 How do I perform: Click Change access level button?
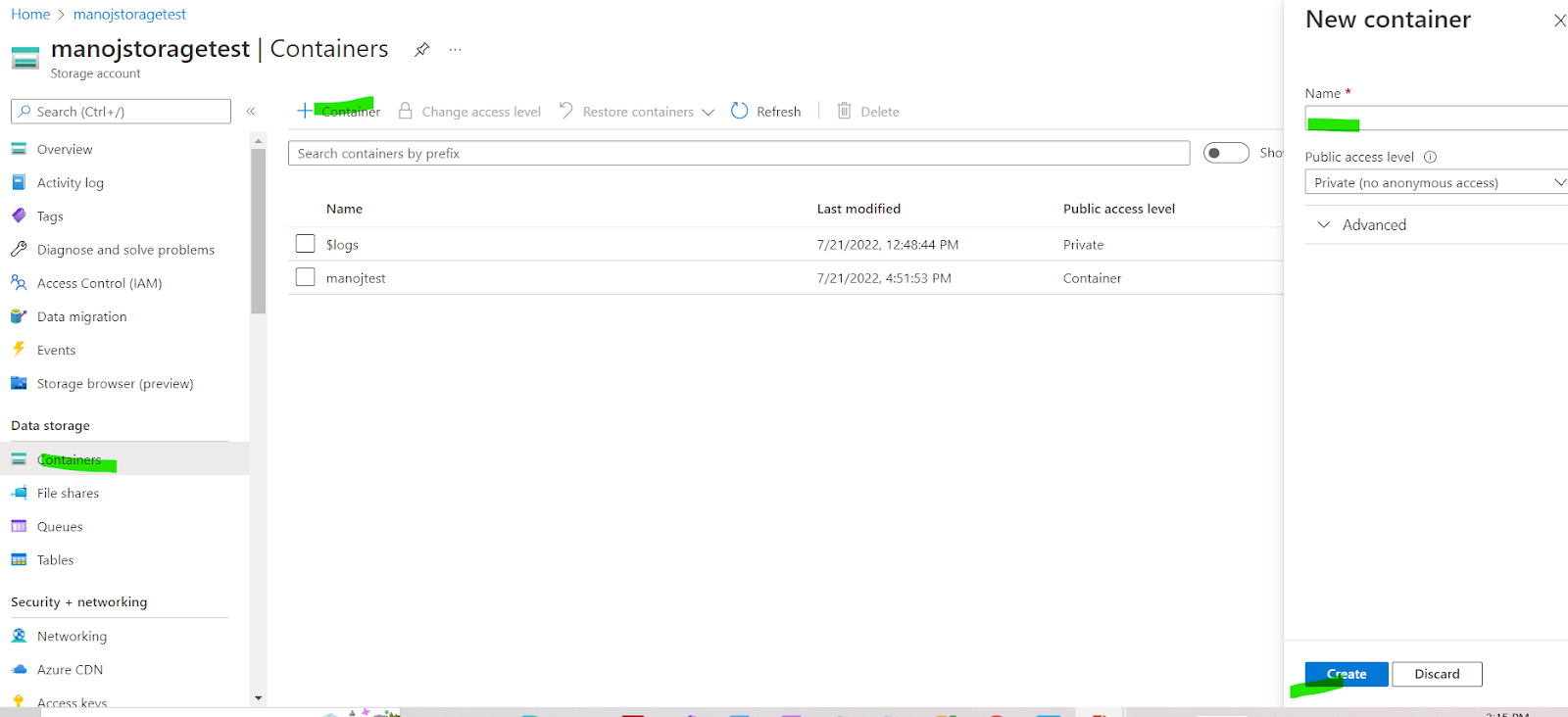(x=469, y=112)
